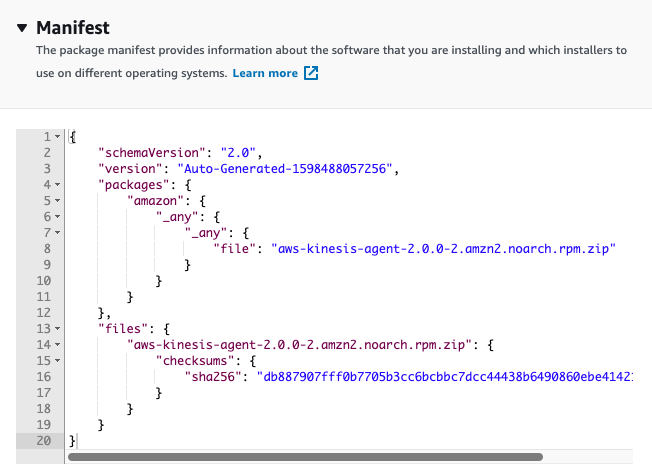Image resolution: width=652 pixels, height=473 pixels.
Task: Select line number 20 in the gutter
Action: click(44, 441)
